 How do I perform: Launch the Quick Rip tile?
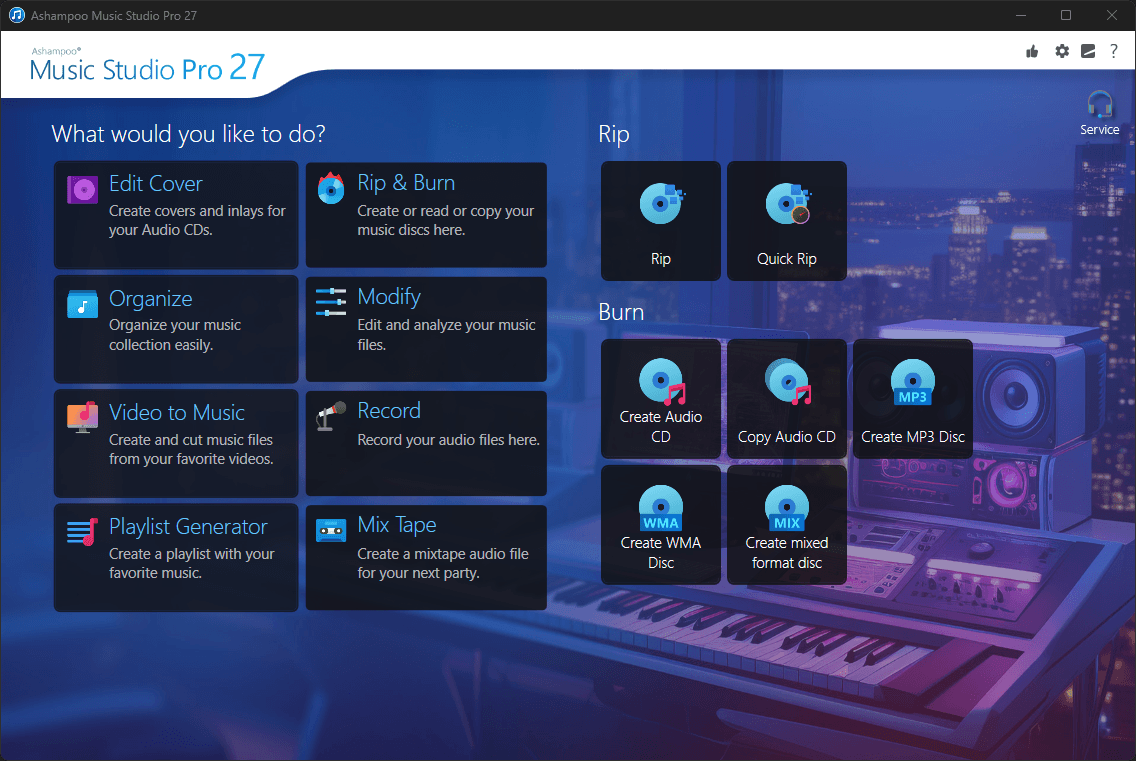787,221
